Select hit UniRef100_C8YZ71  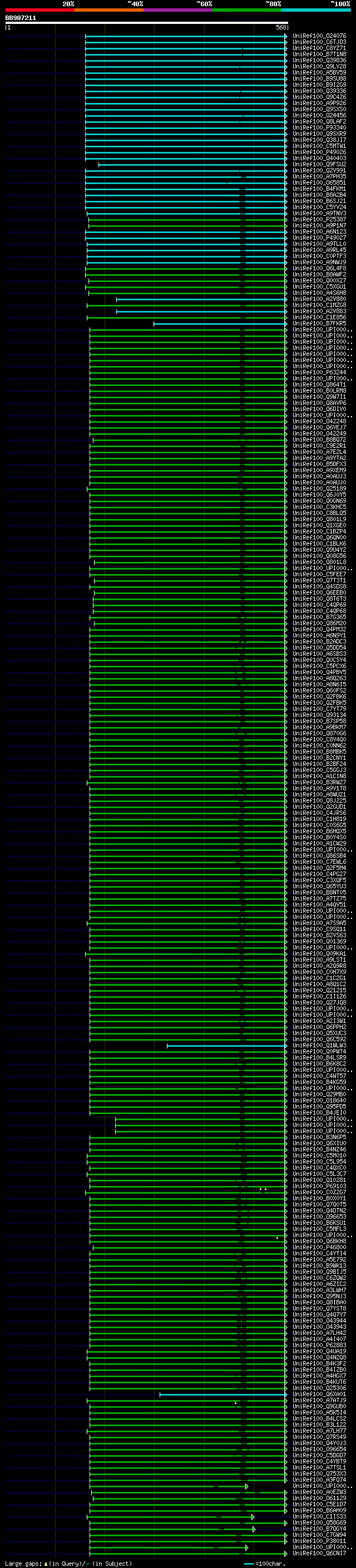(x=319, y=48)
